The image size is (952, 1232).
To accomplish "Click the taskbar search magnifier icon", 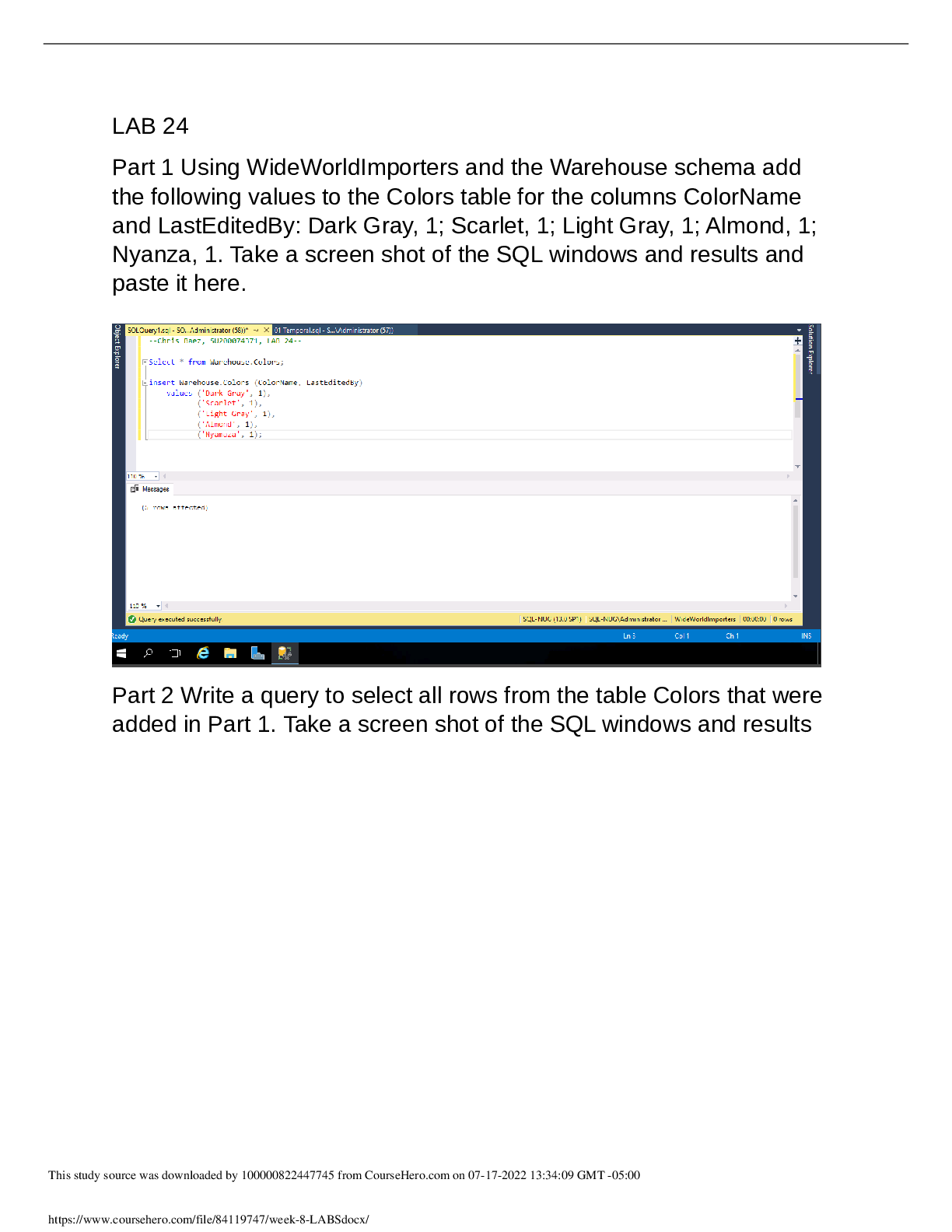I will pos(148,653).
